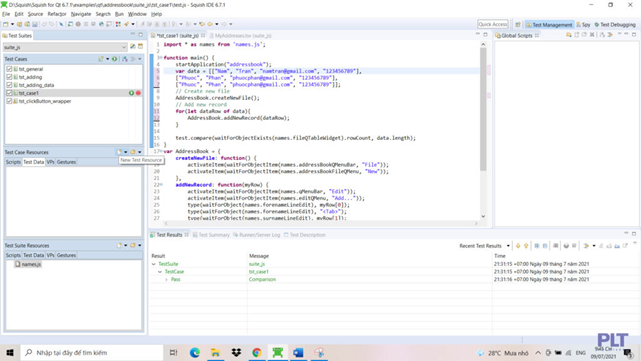Click the folder icon in Test Suite Resources header
This screenshot has height=361, width=641.
[132, 245]
